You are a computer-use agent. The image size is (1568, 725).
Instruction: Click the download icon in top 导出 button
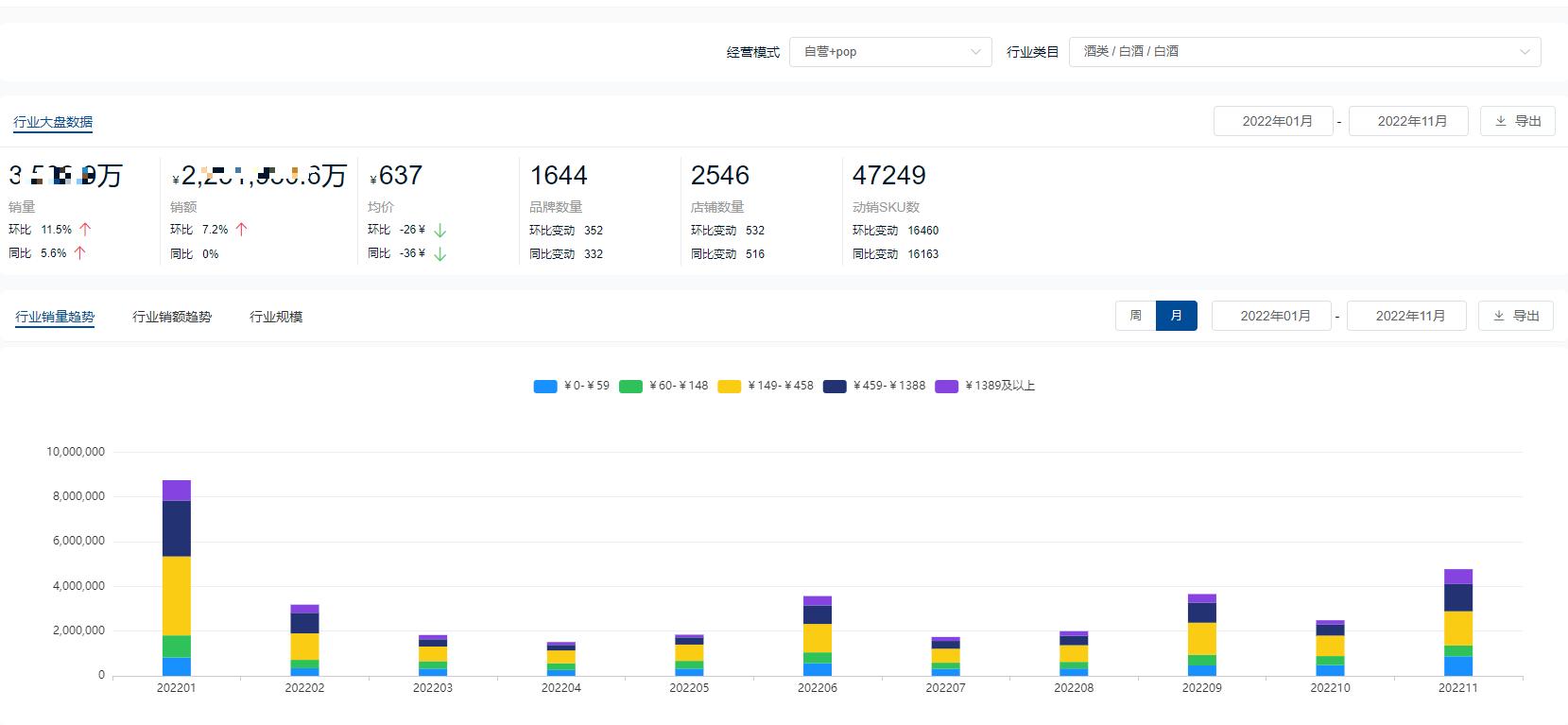click(x=1501, y=121)
